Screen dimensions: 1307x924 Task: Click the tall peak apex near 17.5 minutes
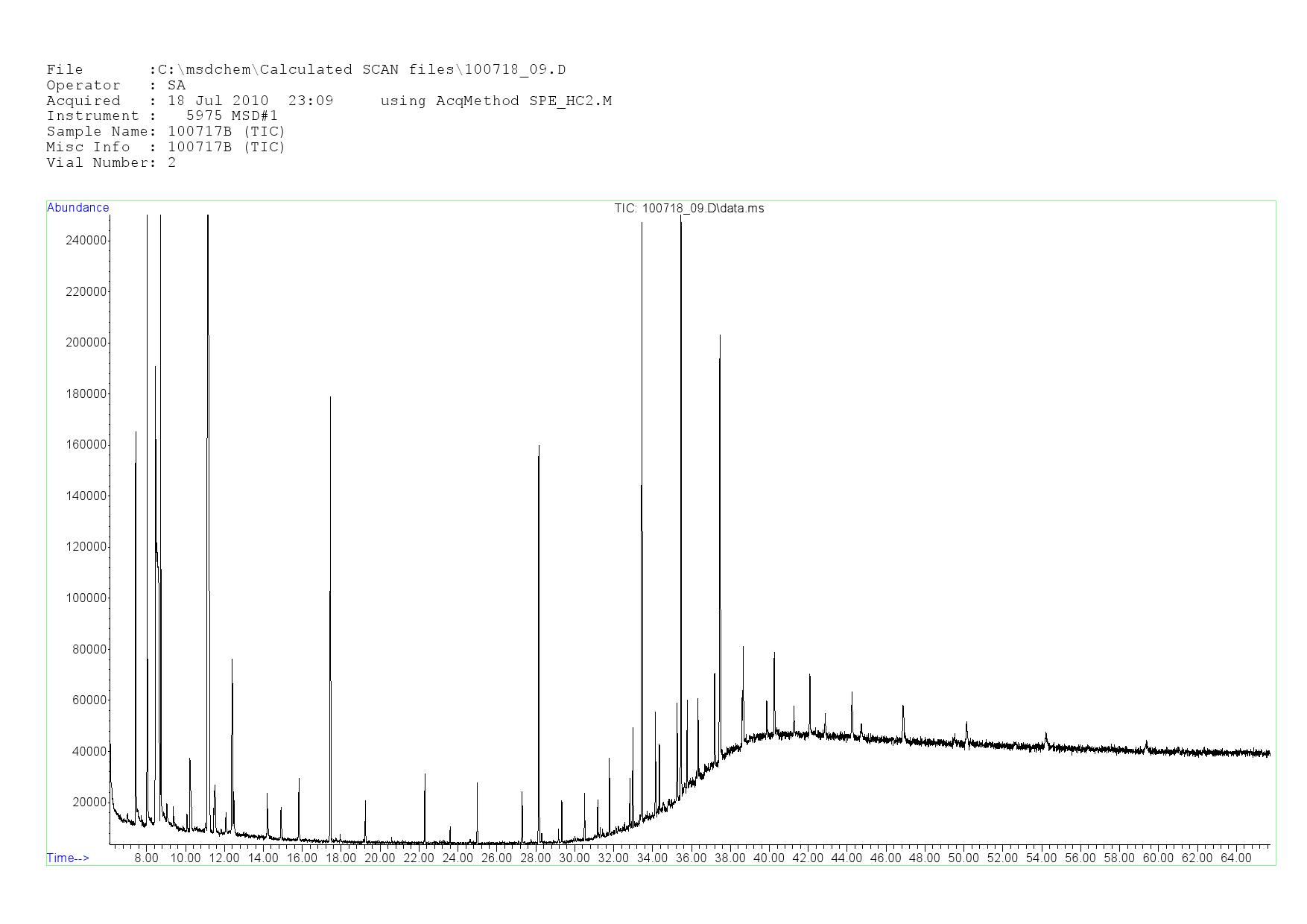point(330,398)
